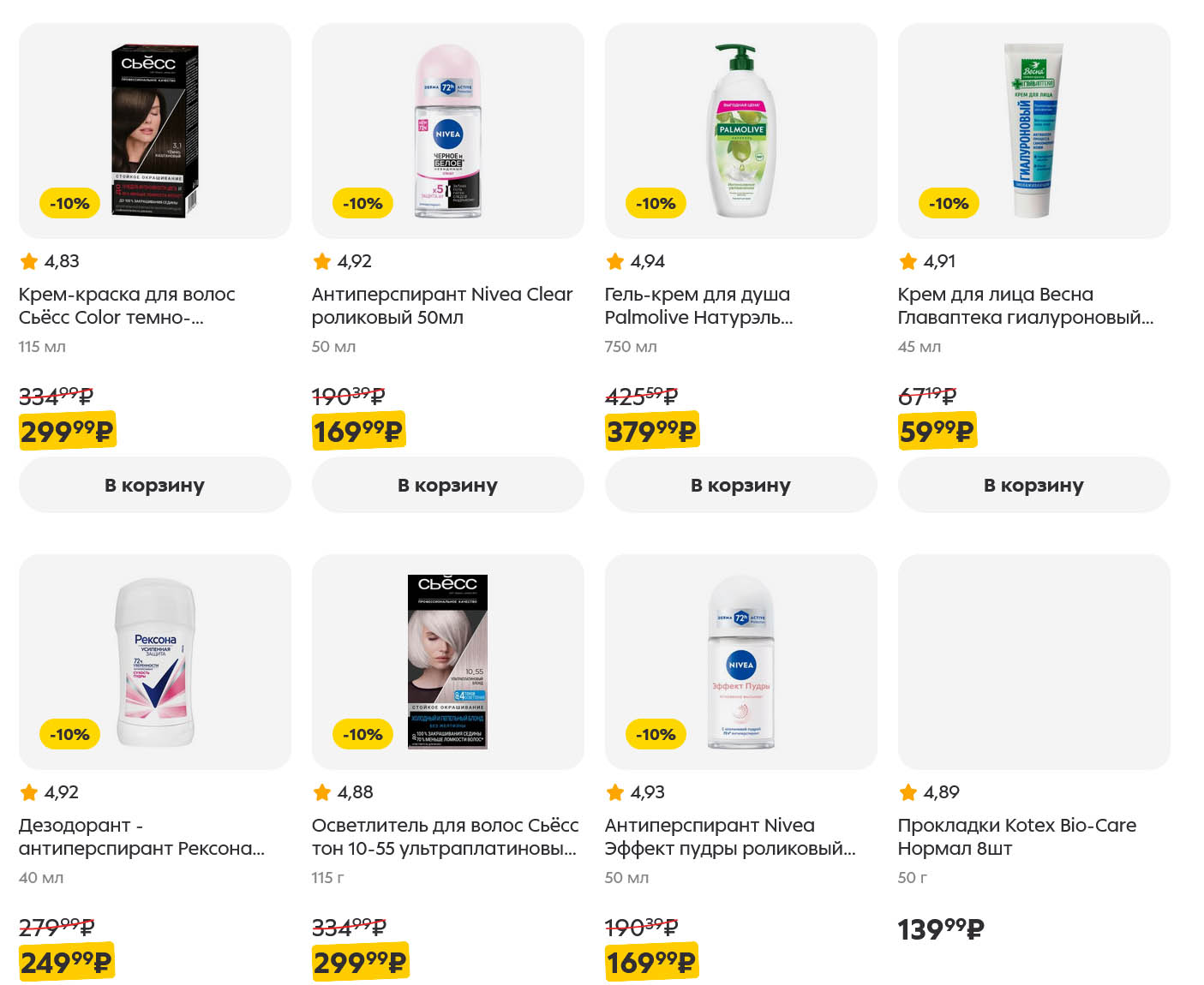Open Прокладки Kotex Bio-Care Нормал link
The width and height of the screenshot is (1204, 985).
1016,837
